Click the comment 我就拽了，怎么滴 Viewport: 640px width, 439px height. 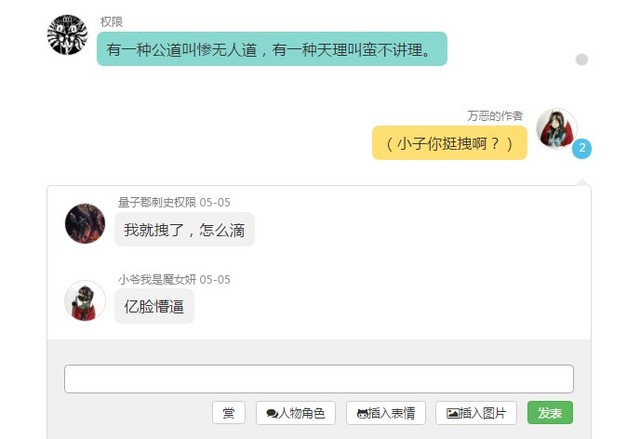pyautogui.click(x=184, y=230)
